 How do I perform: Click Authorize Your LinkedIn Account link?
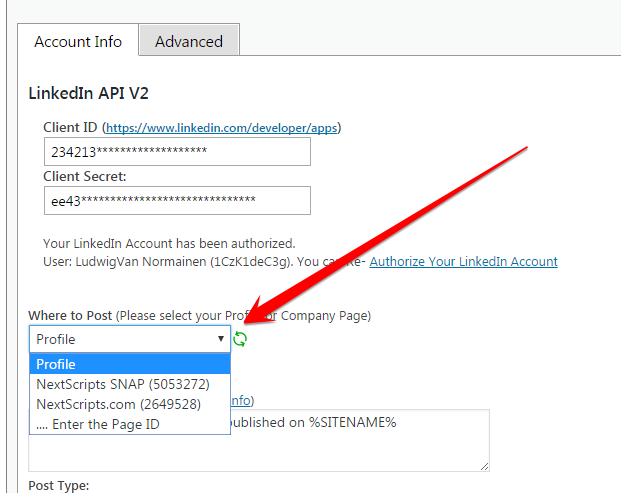point(463,262)
